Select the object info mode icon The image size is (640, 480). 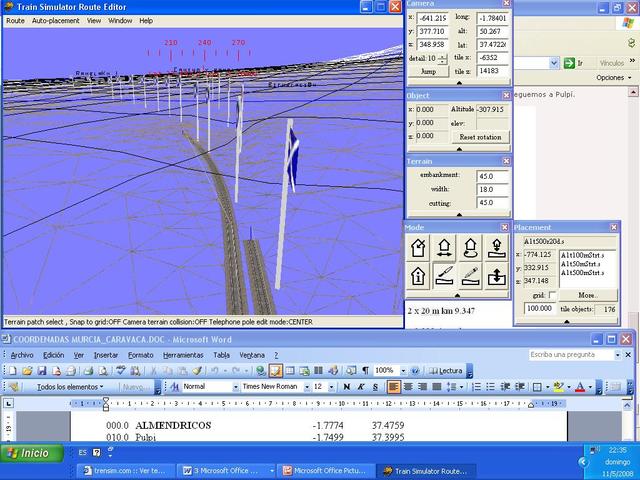pyautogui.click(x=419, y=277)
